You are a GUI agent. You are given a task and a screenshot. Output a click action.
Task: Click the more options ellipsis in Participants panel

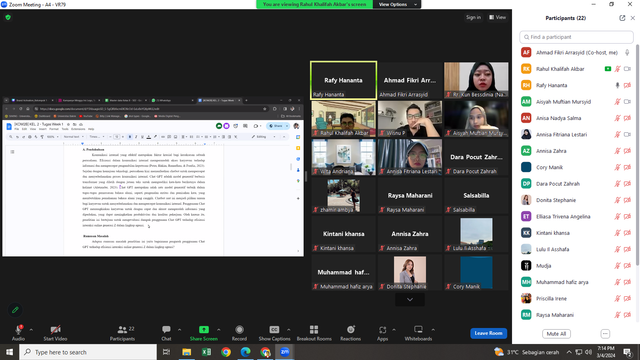pyautogui.click(x=605, y=334)
